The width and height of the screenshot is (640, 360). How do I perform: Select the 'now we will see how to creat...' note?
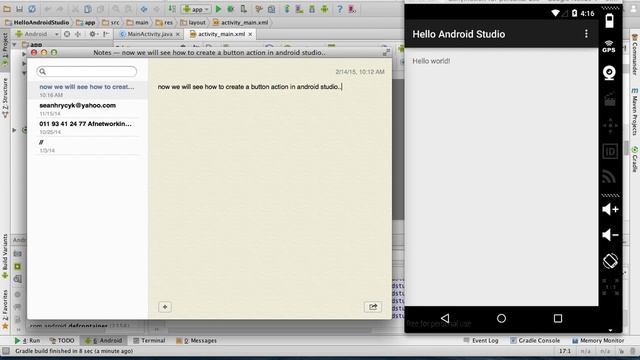(87, 90)
